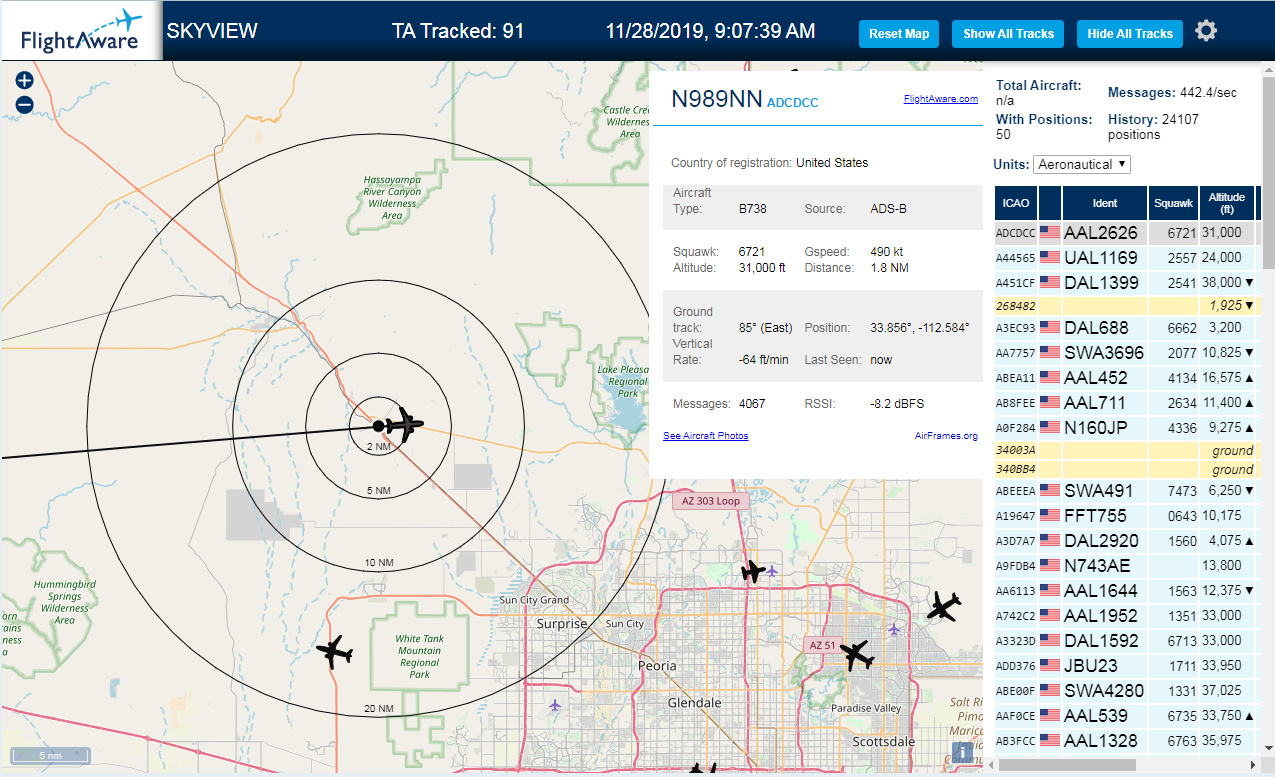Select the DAL2920 row ident

tap(1102, 541)
